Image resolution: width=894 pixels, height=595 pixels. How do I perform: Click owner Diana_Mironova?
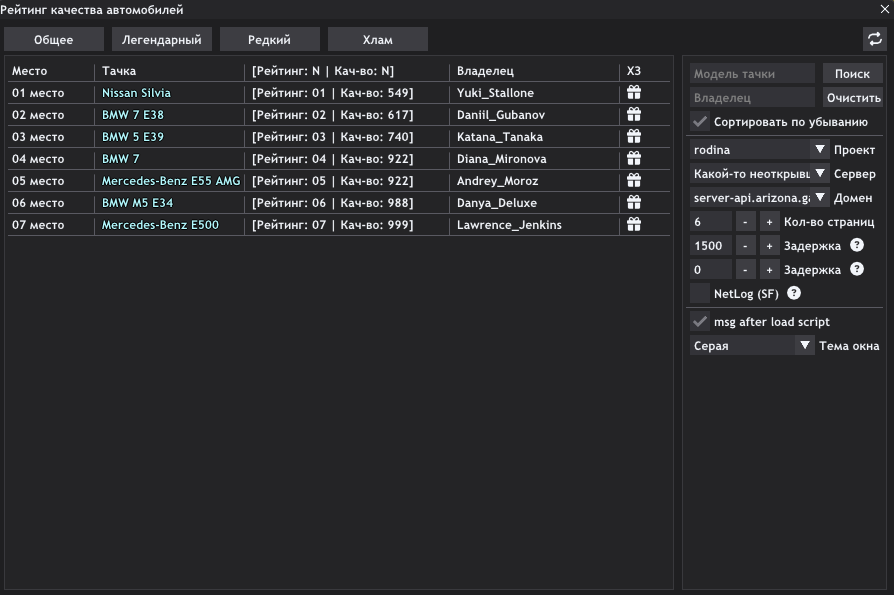pos(501,158)
